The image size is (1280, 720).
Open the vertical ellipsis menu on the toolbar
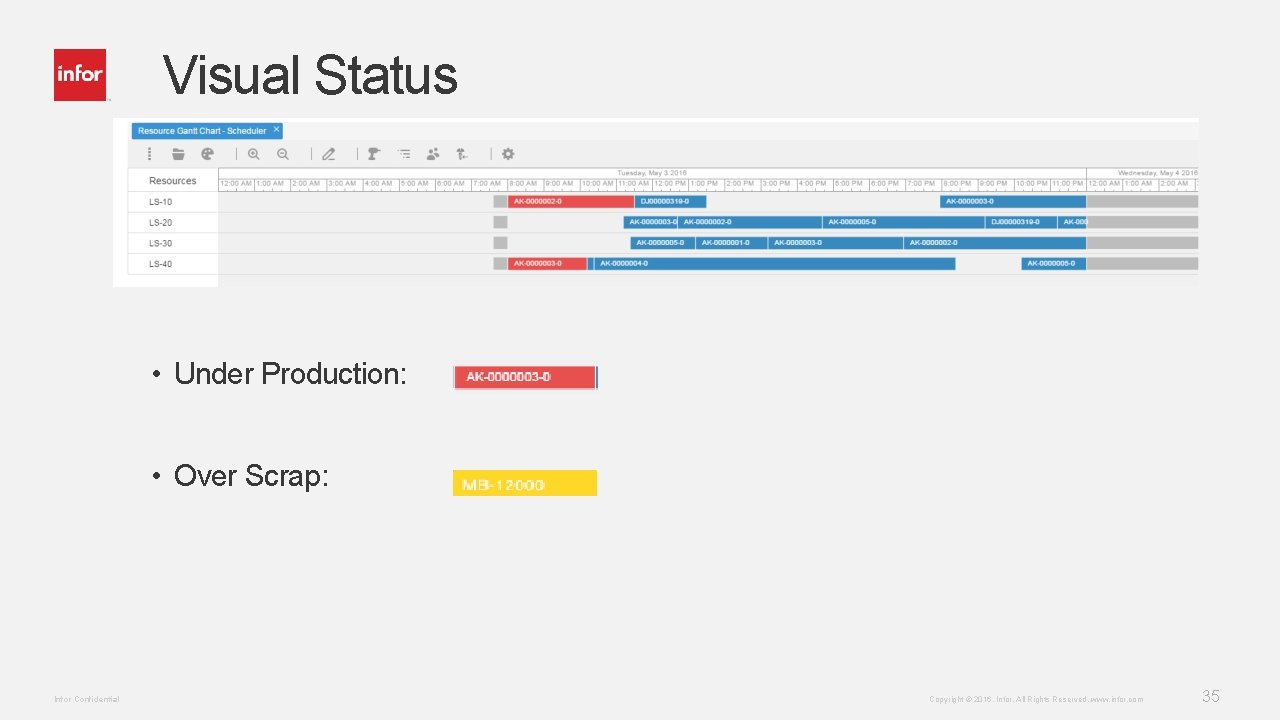tap(149, 153)
